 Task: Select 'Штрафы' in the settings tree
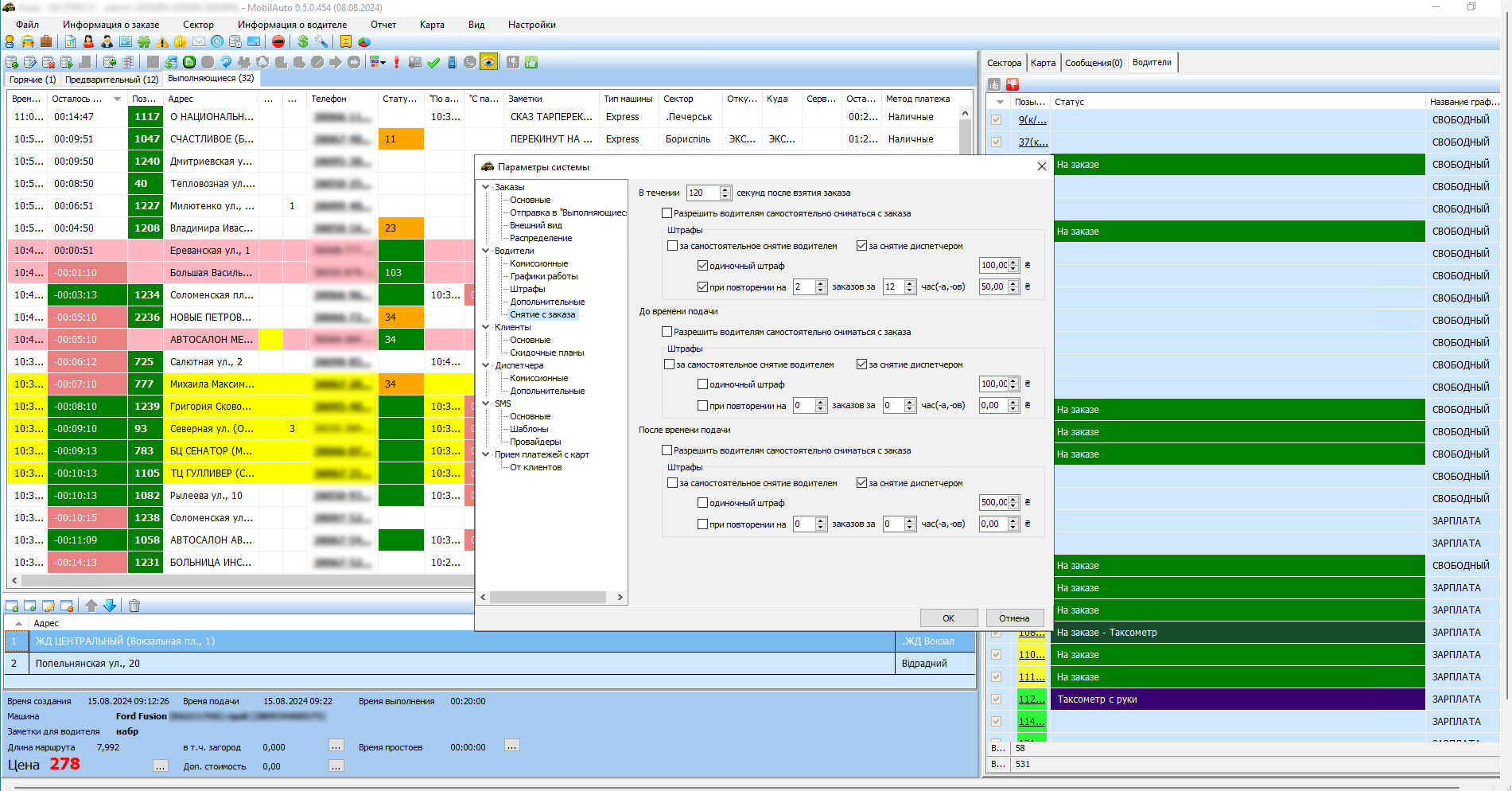(527, 289)
